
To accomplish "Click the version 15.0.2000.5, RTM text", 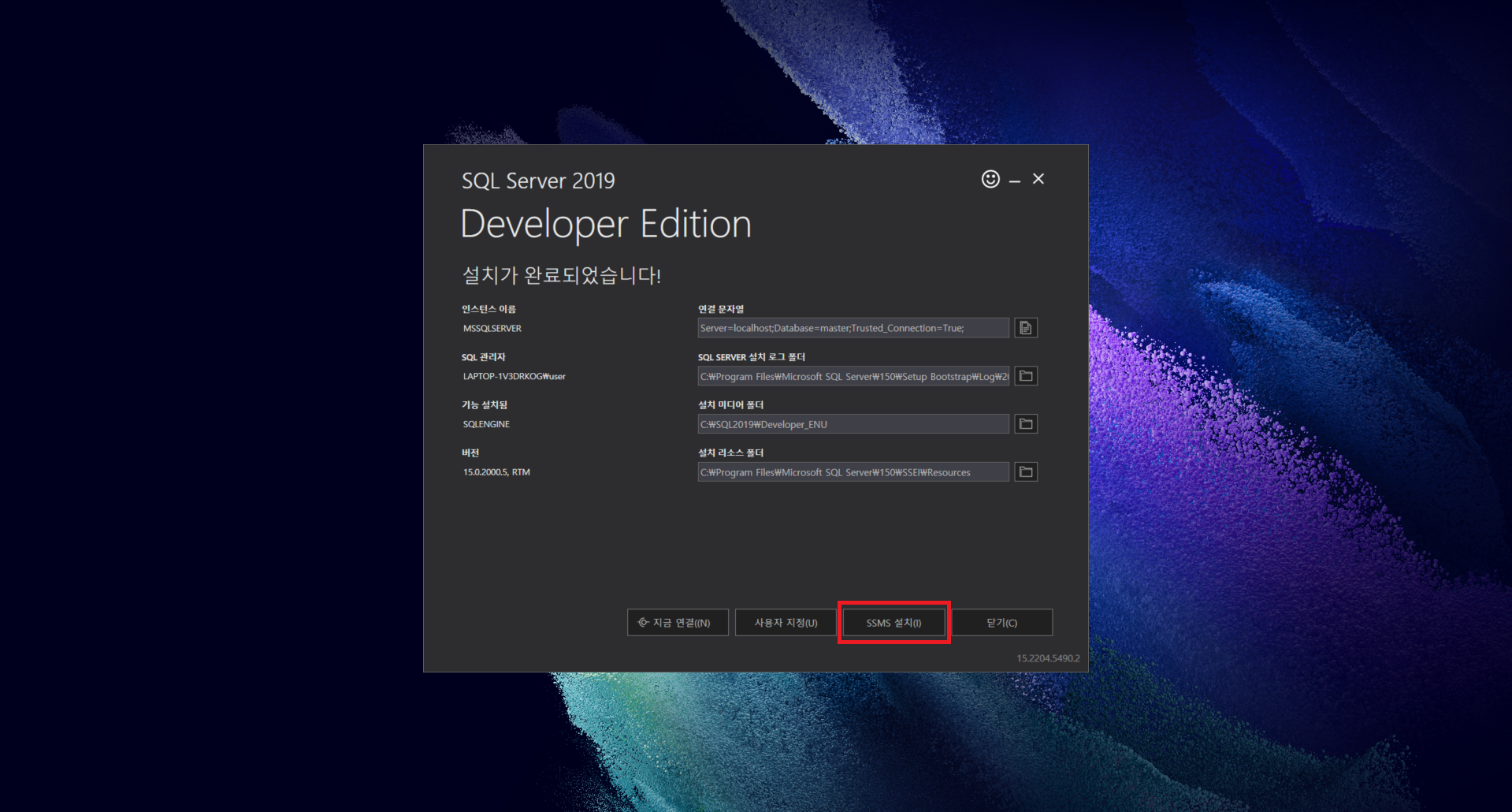I will coord(496,472).
